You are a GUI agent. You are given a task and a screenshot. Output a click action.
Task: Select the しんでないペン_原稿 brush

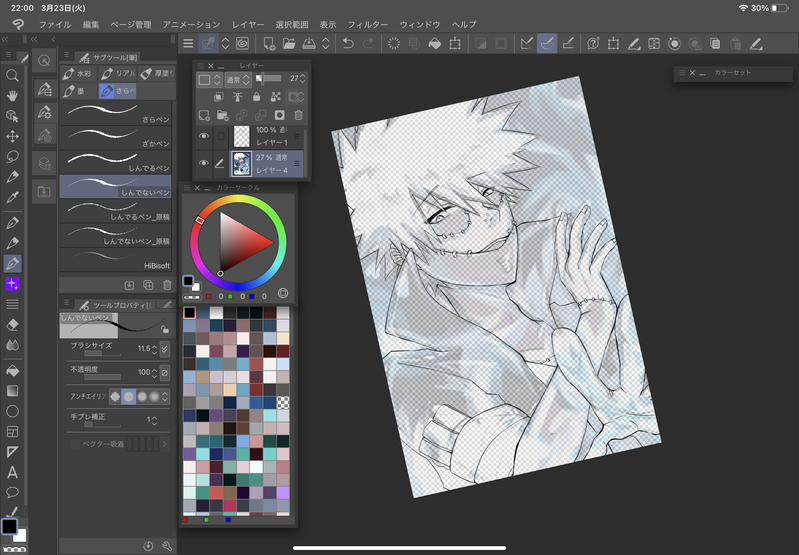[115, 235]
